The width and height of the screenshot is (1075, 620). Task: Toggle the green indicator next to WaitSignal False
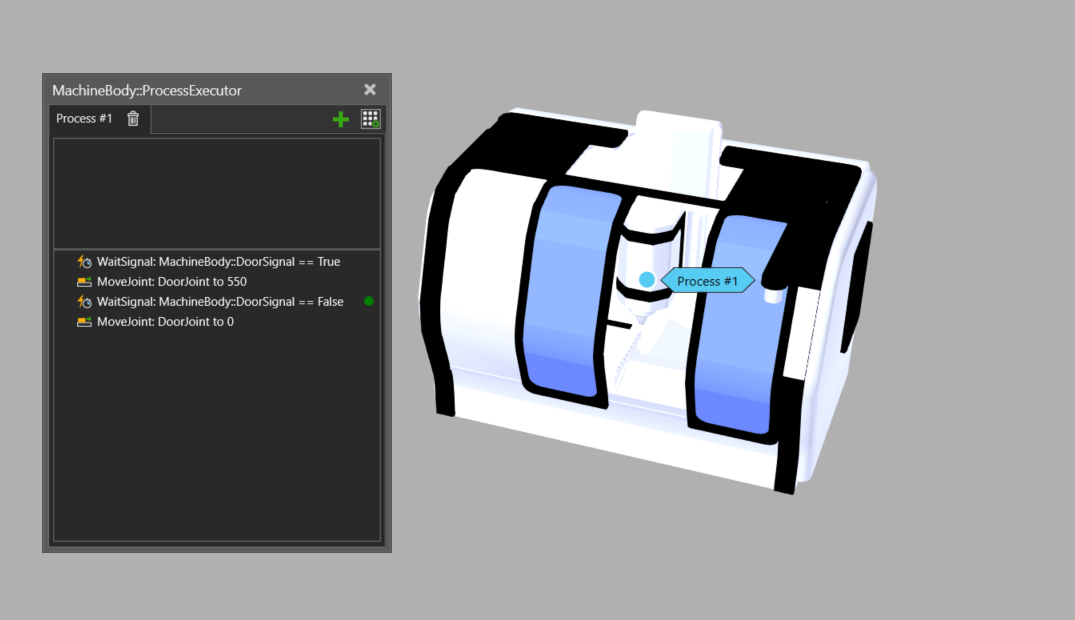[x=369, y=301]
